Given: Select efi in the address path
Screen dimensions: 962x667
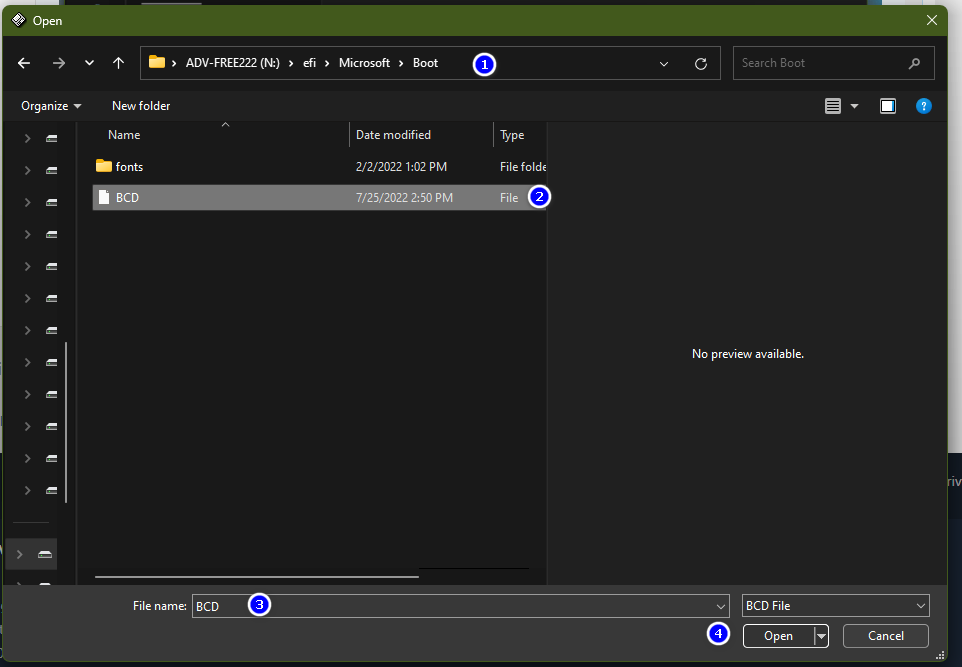Looking at the screenshot, I should point(309,63).
